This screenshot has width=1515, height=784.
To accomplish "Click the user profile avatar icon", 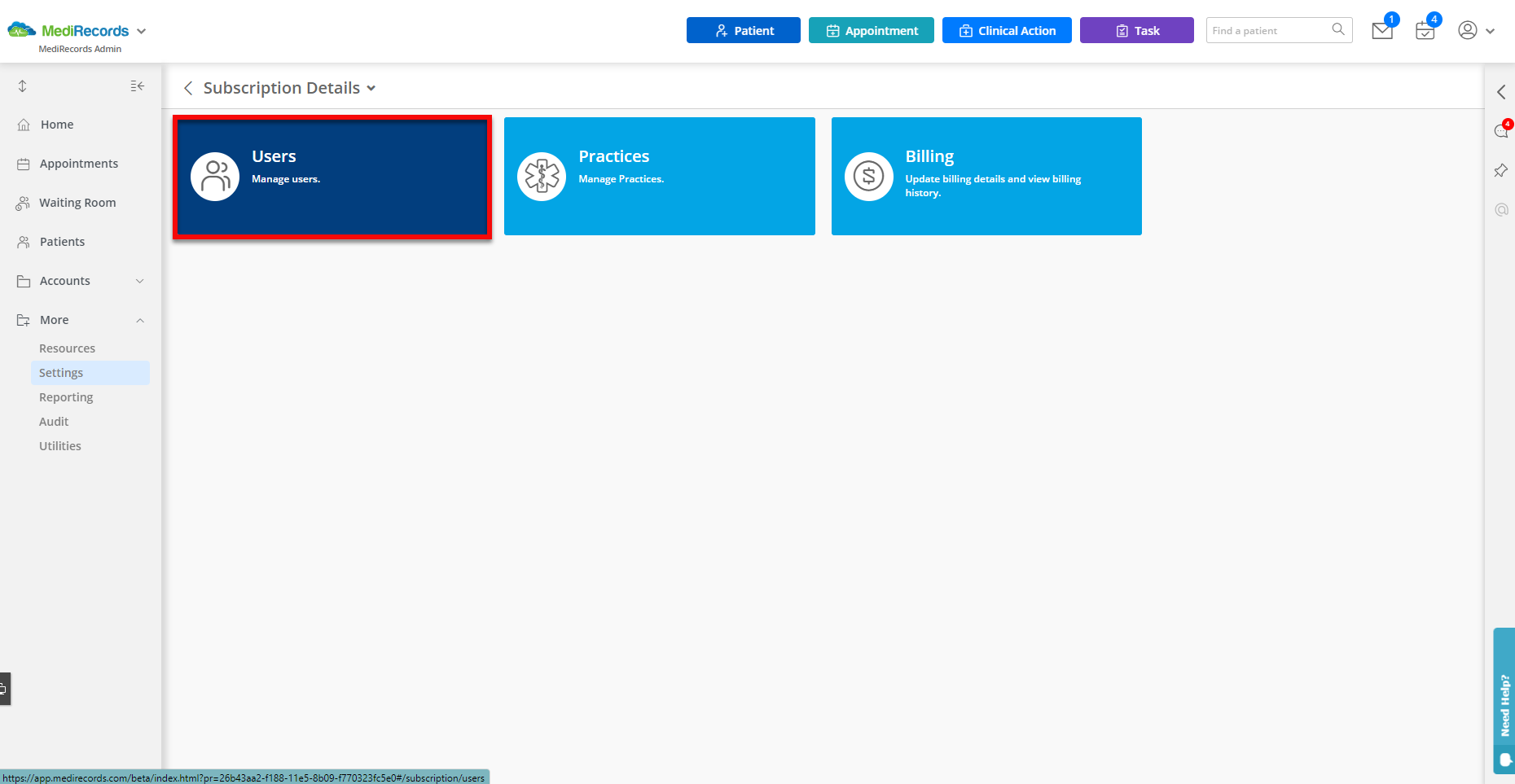I will point(1467,30).
